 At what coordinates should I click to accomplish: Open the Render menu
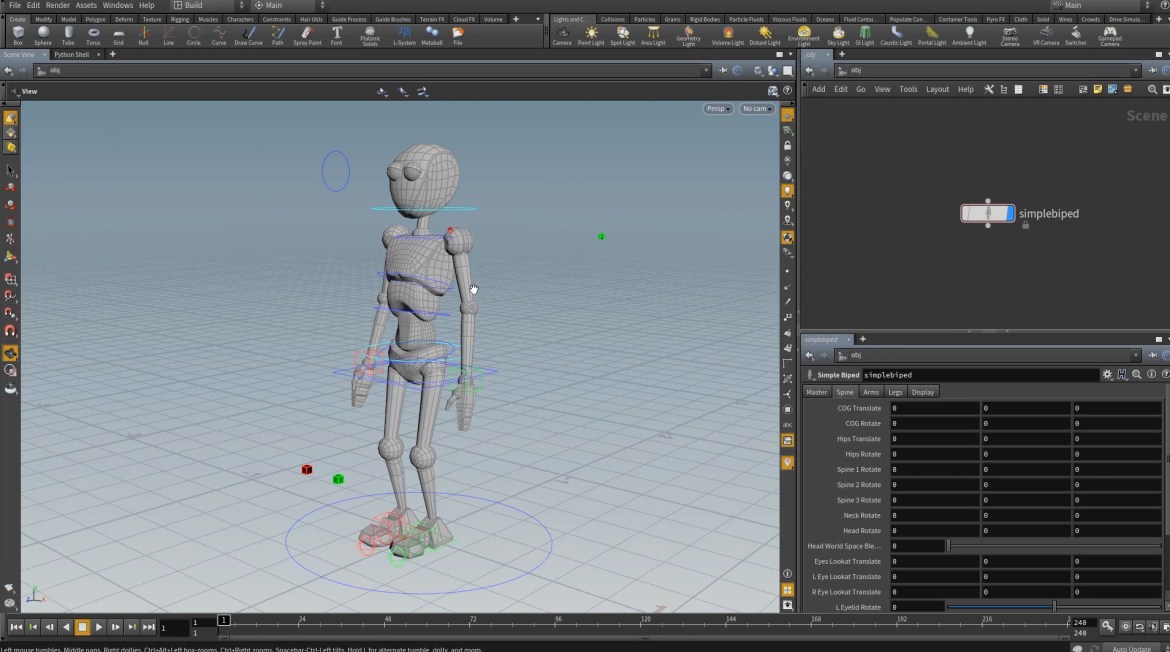(x=58, y=5)
